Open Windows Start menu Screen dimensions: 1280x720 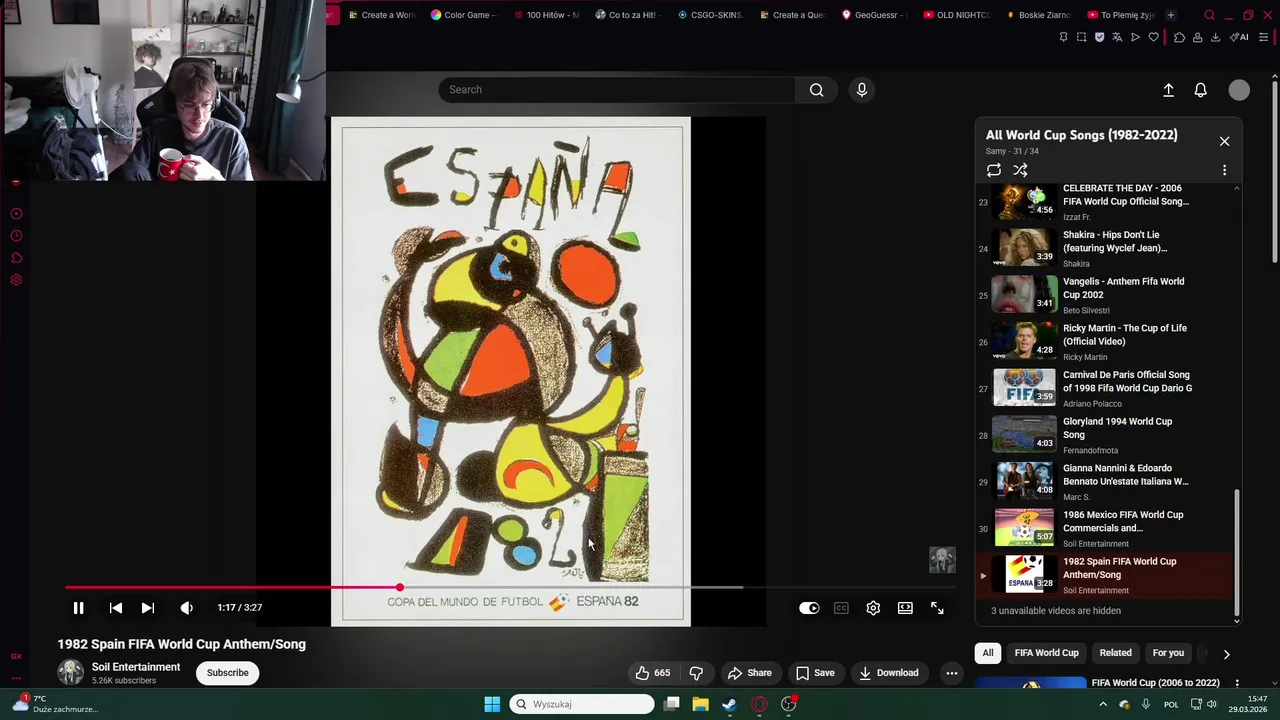[492, 704]
